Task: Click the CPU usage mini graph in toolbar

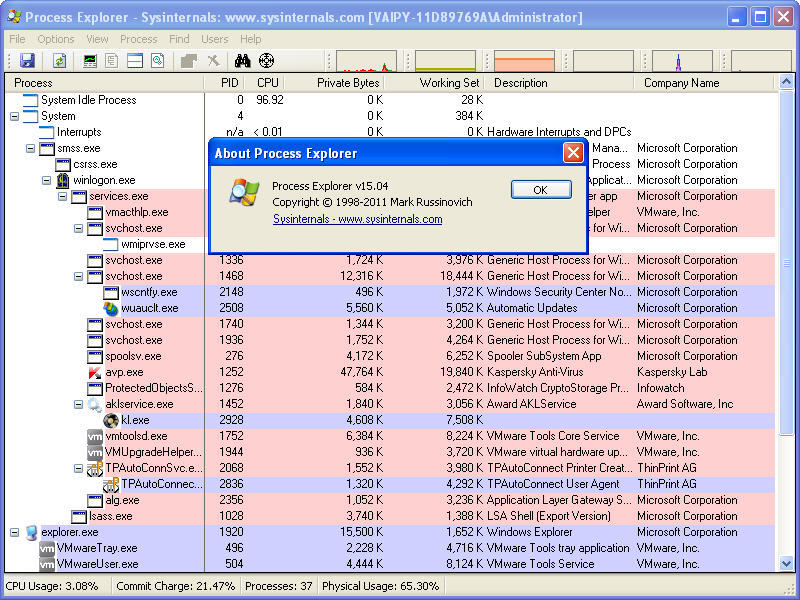Action: [x=366, y=61]
